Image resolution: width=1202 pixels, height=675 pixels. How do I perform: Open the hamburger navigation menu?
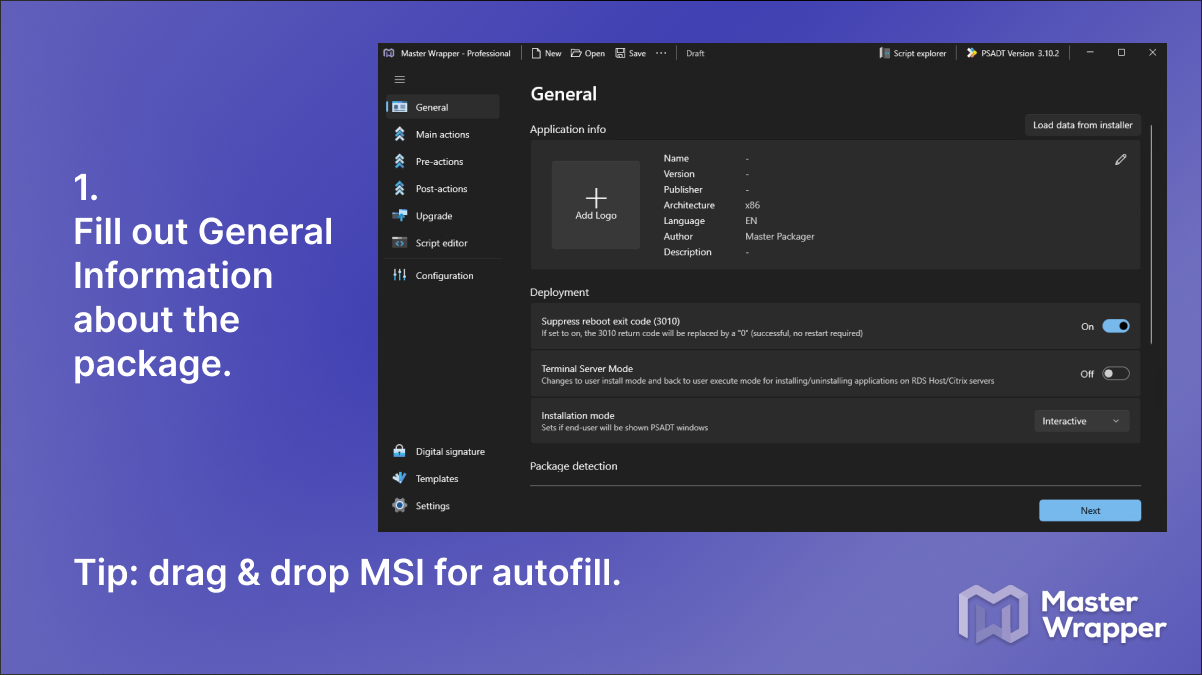pyautogui.click(x=399, y=79)
